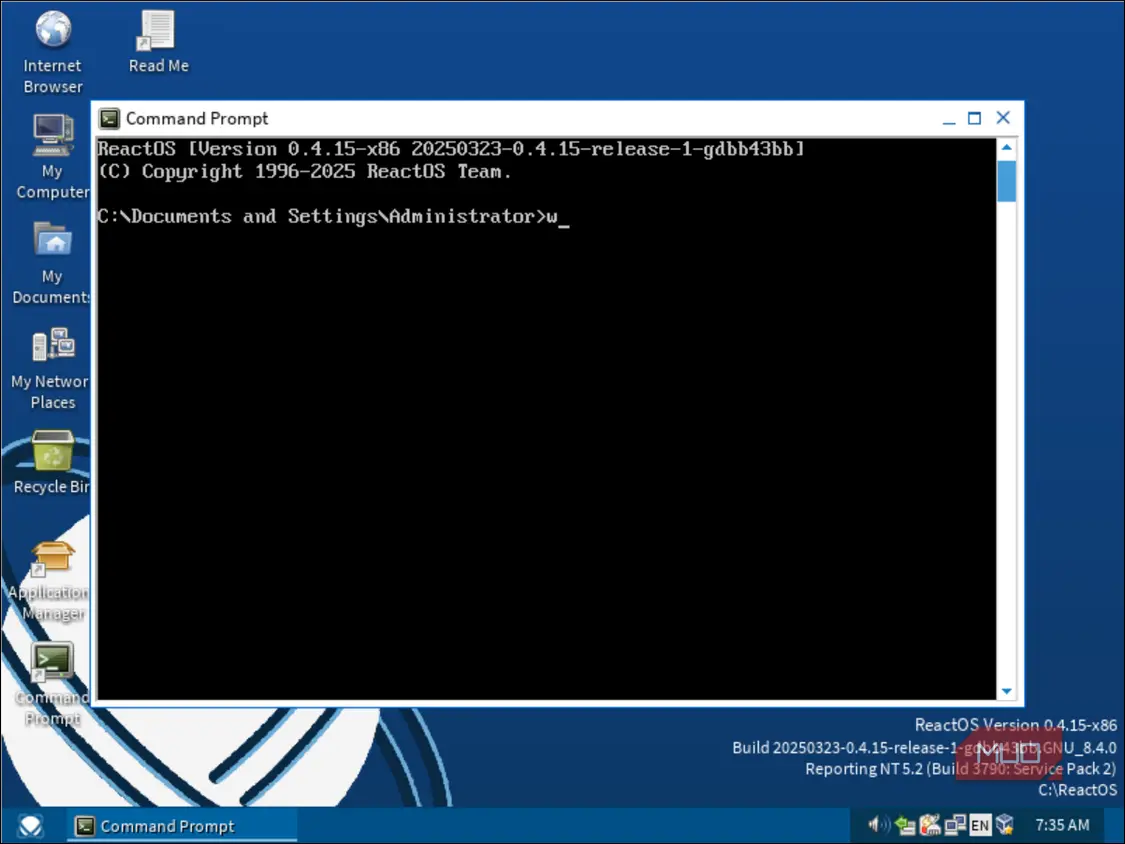Show the date via the 7:35 AM clock
The image size is (1125, 844).
click(1063, 825)
